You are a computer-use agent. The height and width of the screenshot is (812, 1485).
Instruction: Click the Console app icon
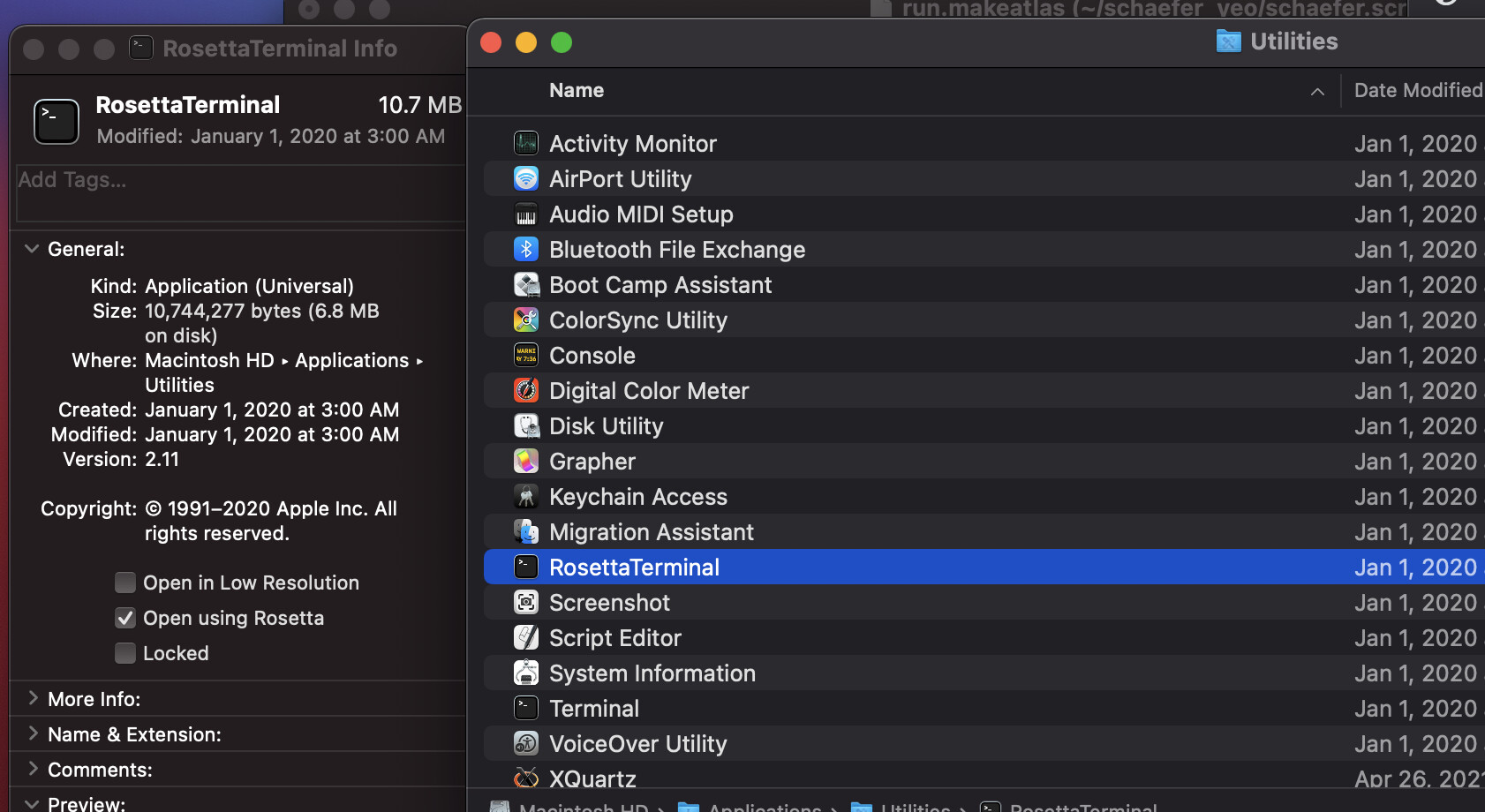pyautogui.click(x=526, y=355)
